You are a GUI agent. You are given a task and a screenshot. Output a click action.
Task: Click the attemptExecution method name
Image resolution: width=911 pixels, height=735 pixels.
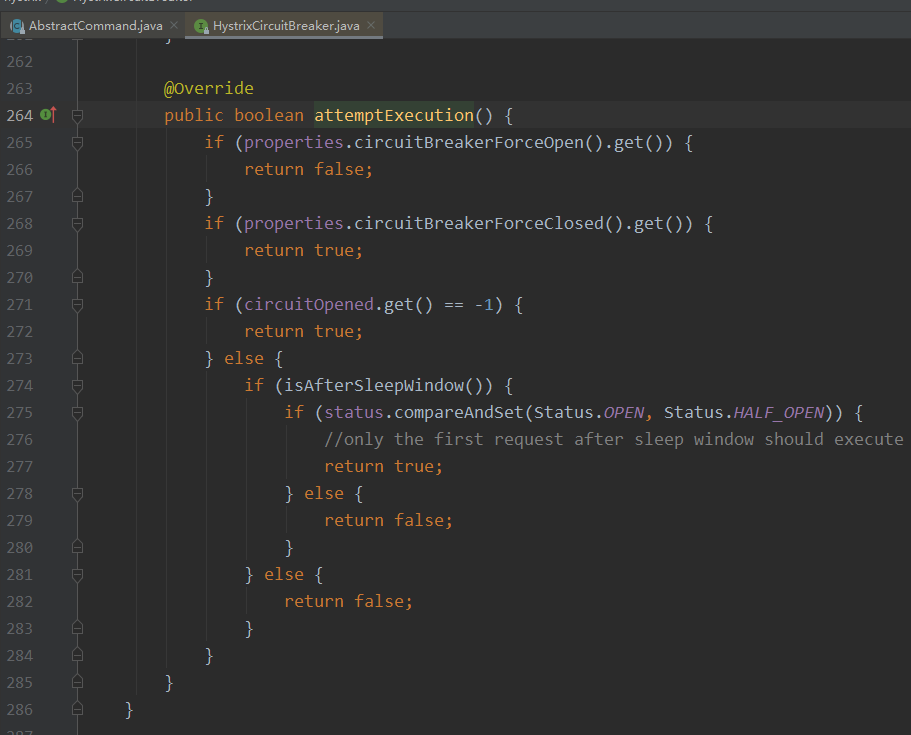click(x=394, y=116)
